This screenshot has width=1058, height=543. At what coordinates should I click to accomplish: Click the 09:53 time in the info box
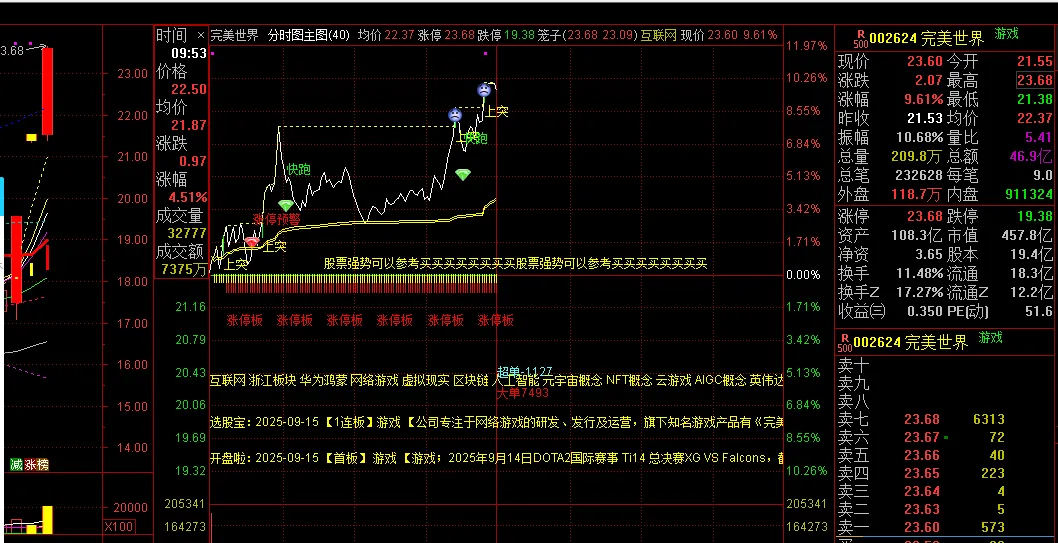click(189, 53)
